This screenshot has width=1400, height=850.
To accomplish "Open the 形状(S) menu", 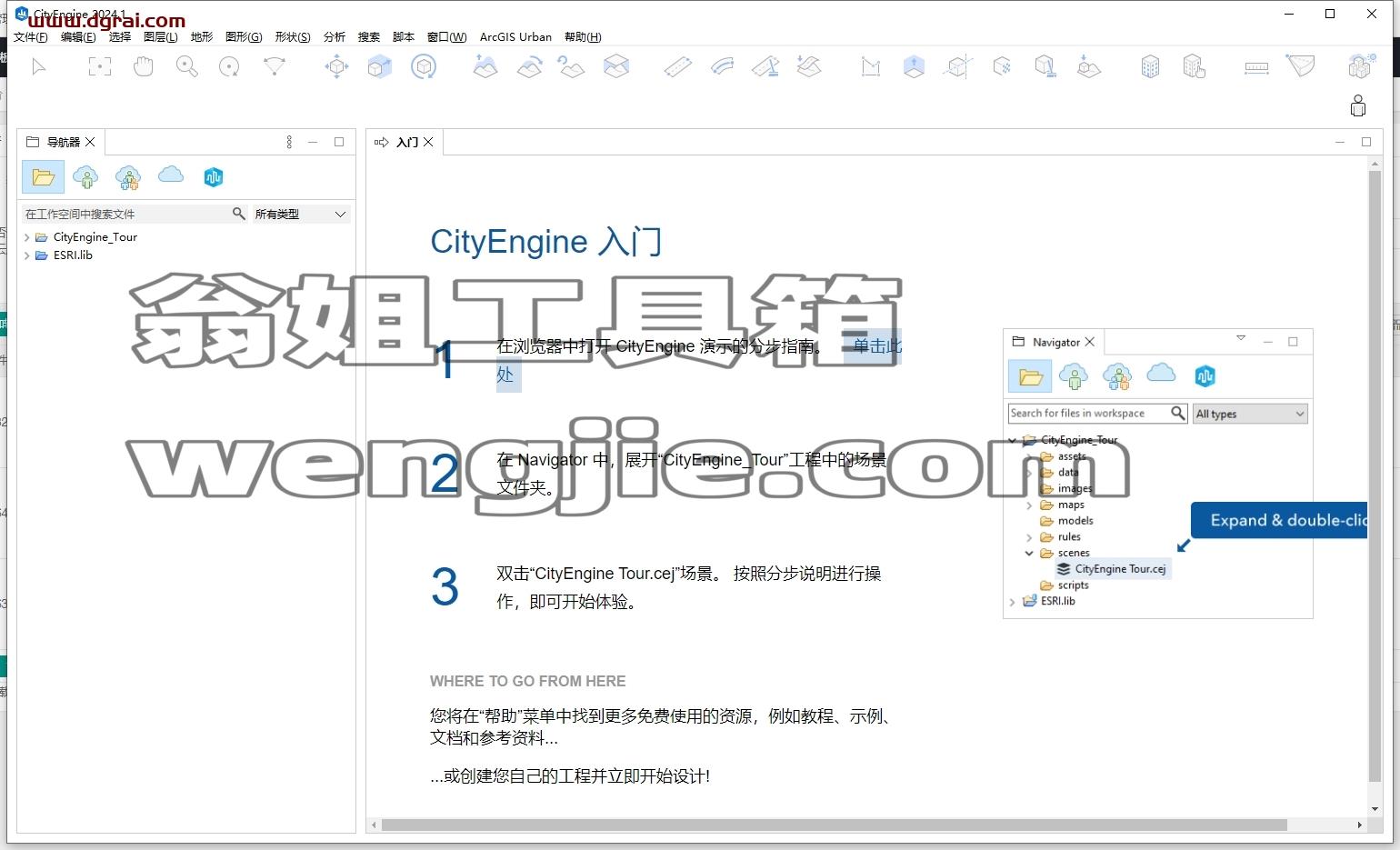I will point(293,37).
